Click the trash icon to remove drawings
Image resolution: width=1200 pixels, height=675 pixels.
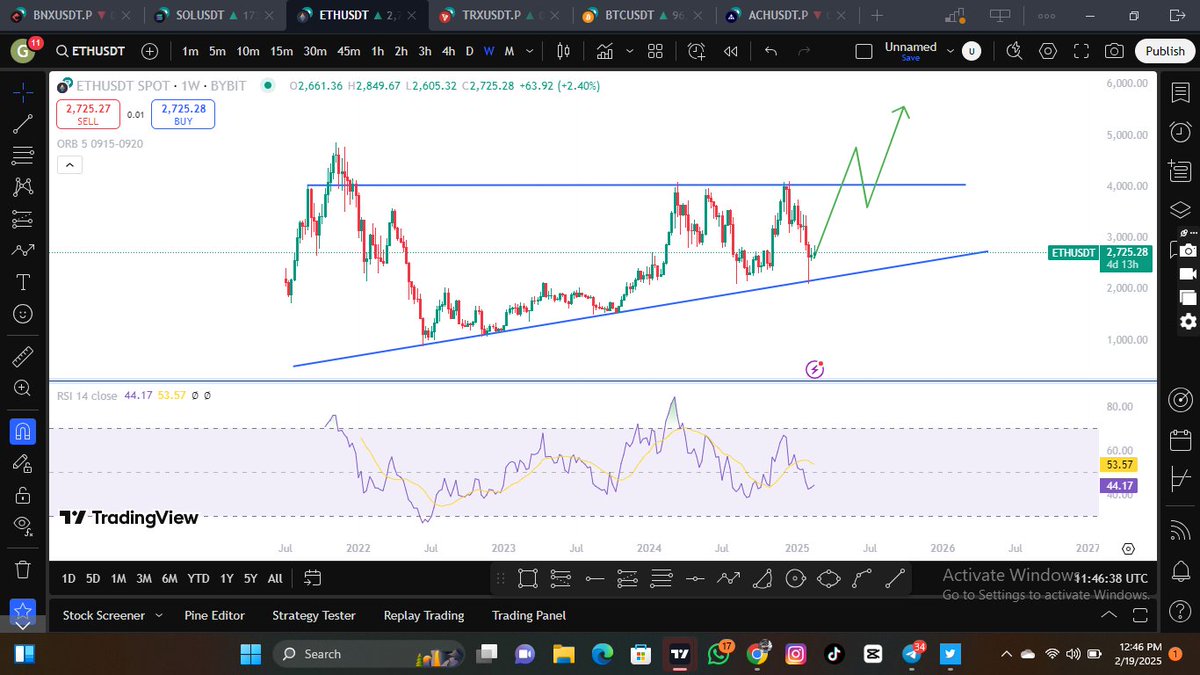23,568
